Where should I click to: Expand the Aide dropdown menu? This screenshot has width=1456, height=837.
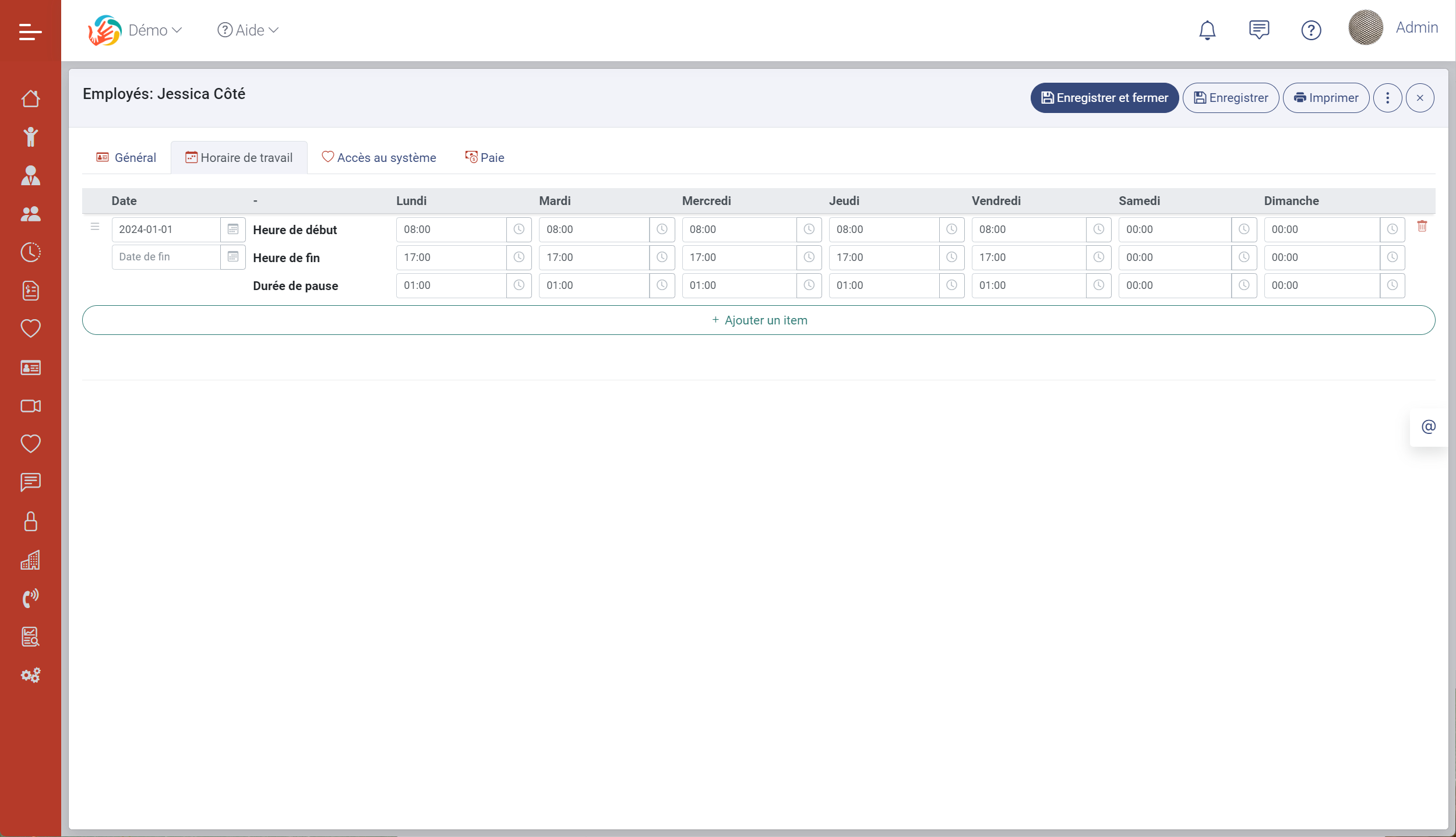[248, 30]
